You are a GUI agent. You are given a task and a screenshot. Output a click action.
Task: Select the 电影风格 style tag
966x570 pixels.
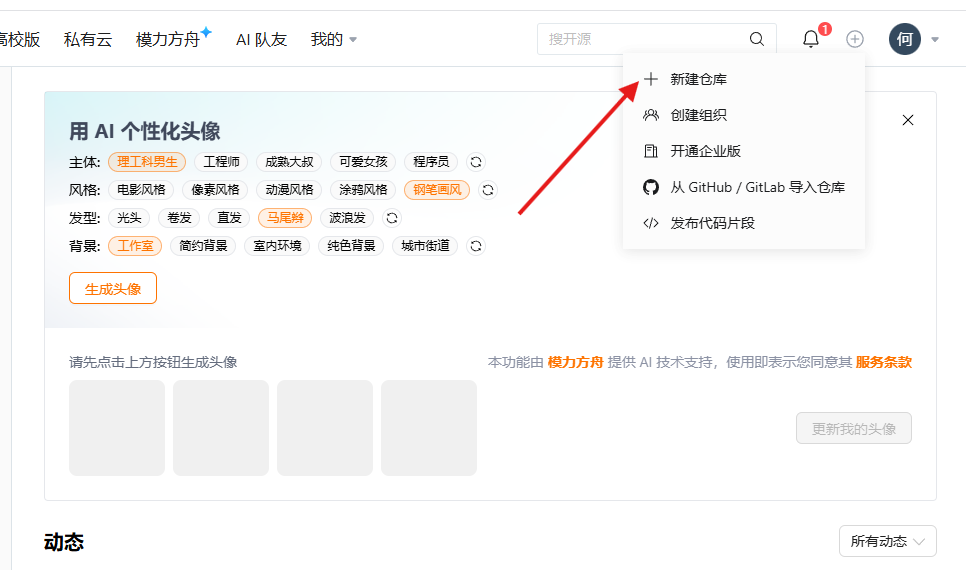point(141,190)
